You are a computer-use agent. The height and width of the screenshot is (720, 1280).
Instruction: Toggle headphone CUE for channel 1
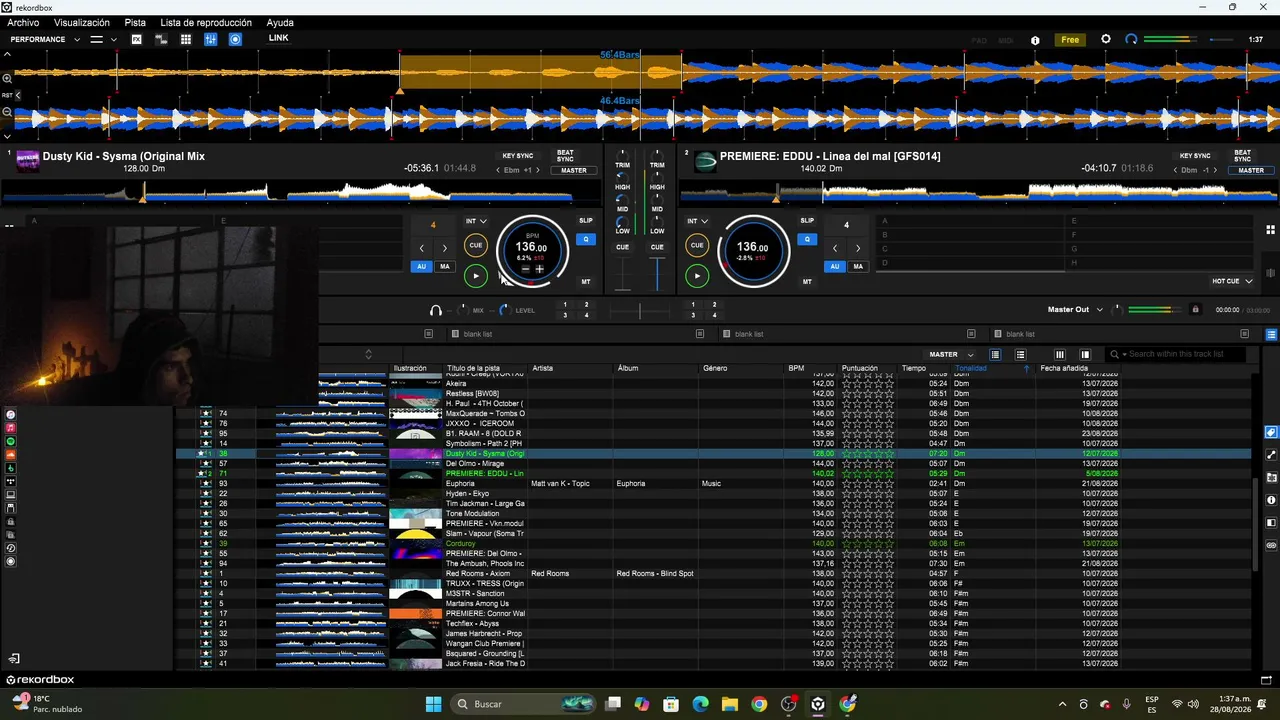623,247
